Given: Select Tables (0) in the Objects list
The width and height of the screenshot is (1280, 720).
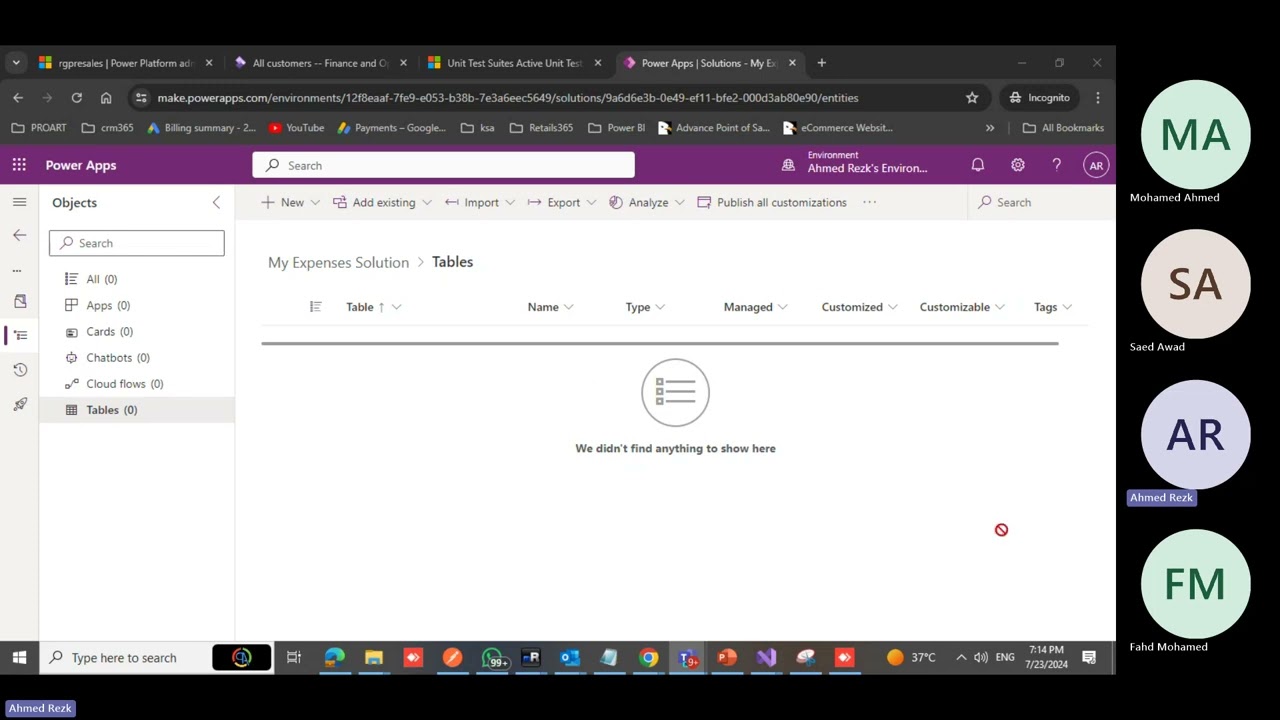Looking at the screenshot, I should pyautogui.click(x=137, y=410).
